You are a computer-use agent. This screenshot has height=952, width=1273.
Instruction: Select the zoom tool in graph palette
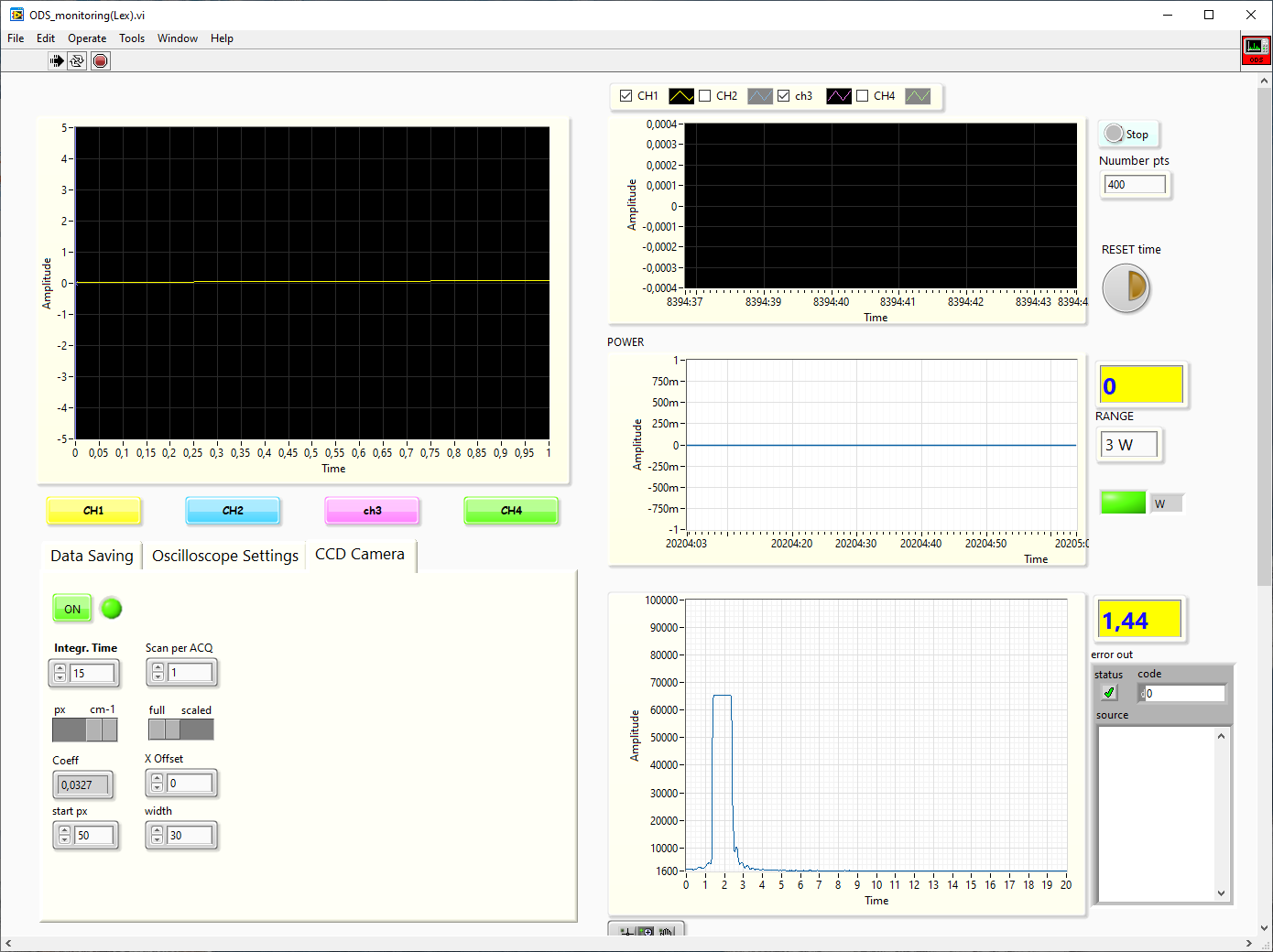pyautogui.click(x=647, y=932)
